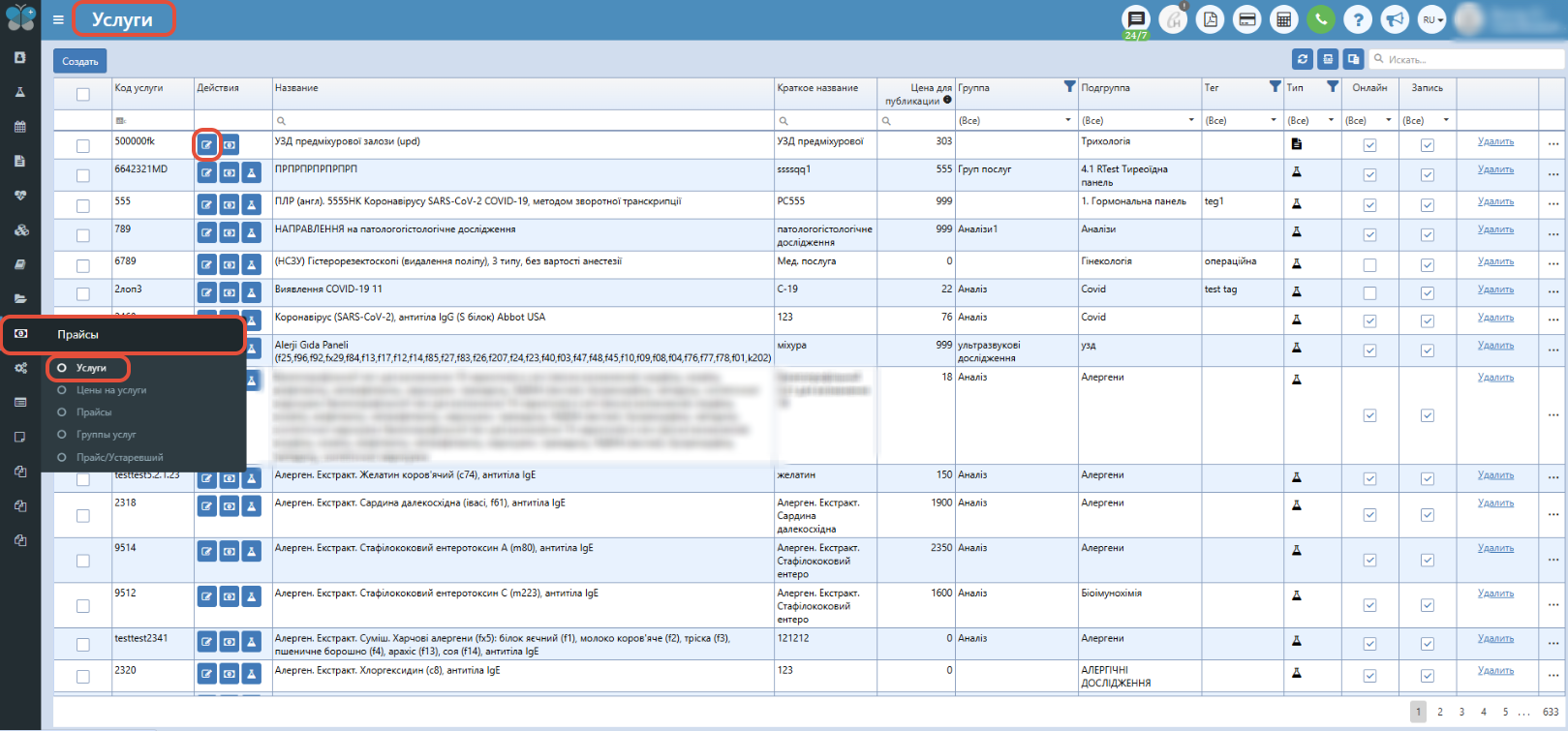Open the laboratory flask icon in sidebar

(20, 92)
